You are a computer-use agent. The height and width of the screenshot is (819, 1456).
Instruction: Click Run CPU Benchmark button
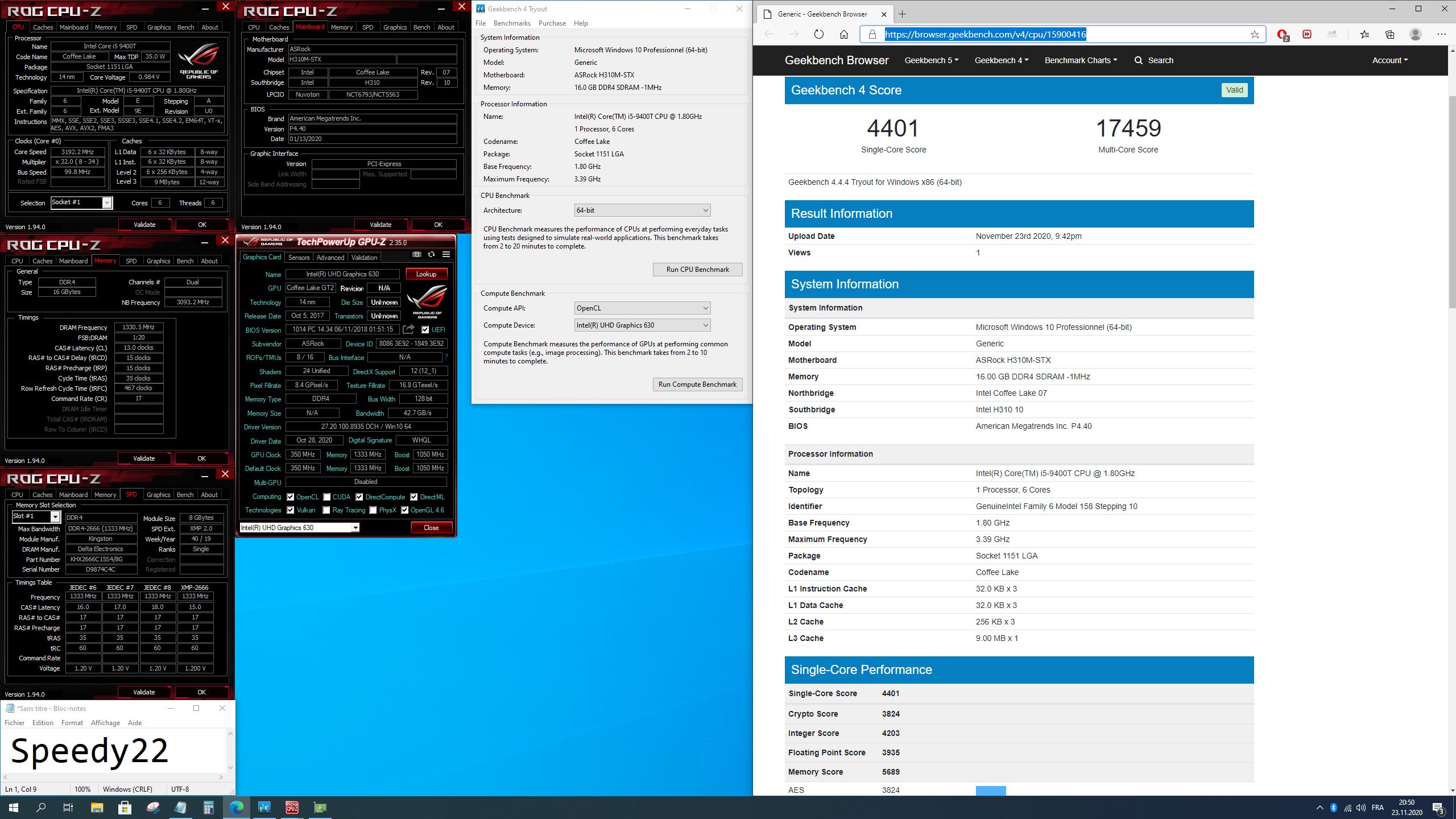tap(697, 270)
